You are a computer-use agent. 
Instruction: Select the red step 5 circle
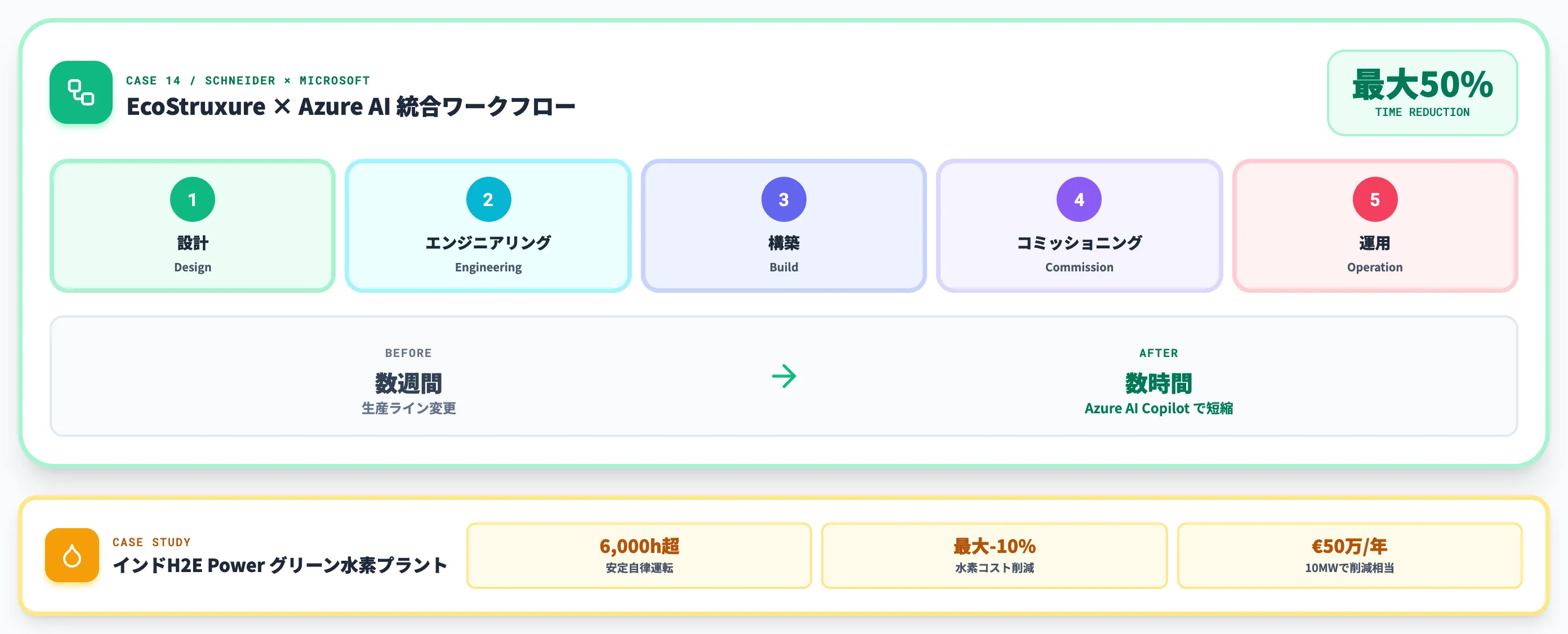tap(1374, 199)
